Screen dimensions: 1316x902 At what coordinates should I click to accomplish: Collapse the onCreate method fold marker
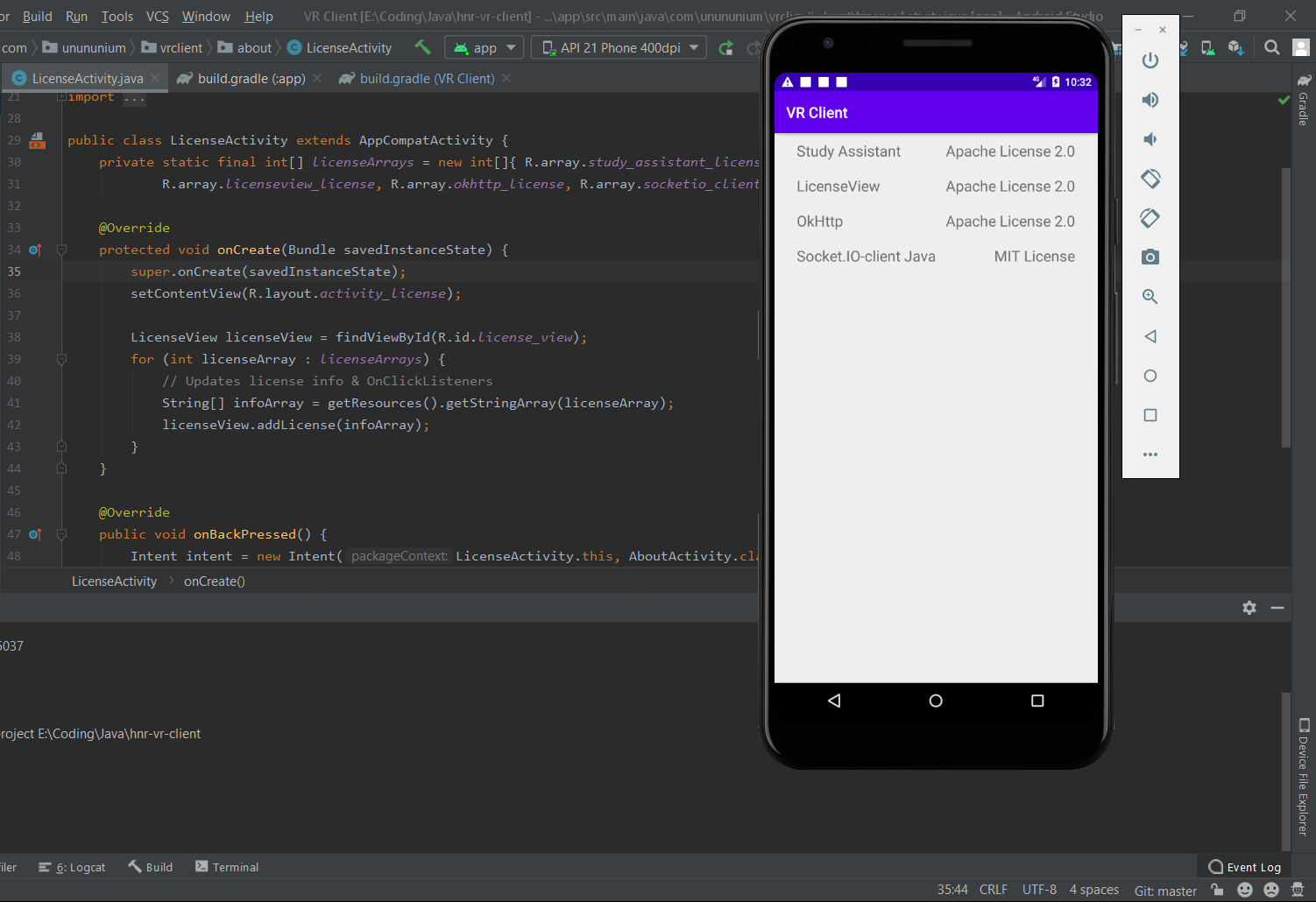61,250
